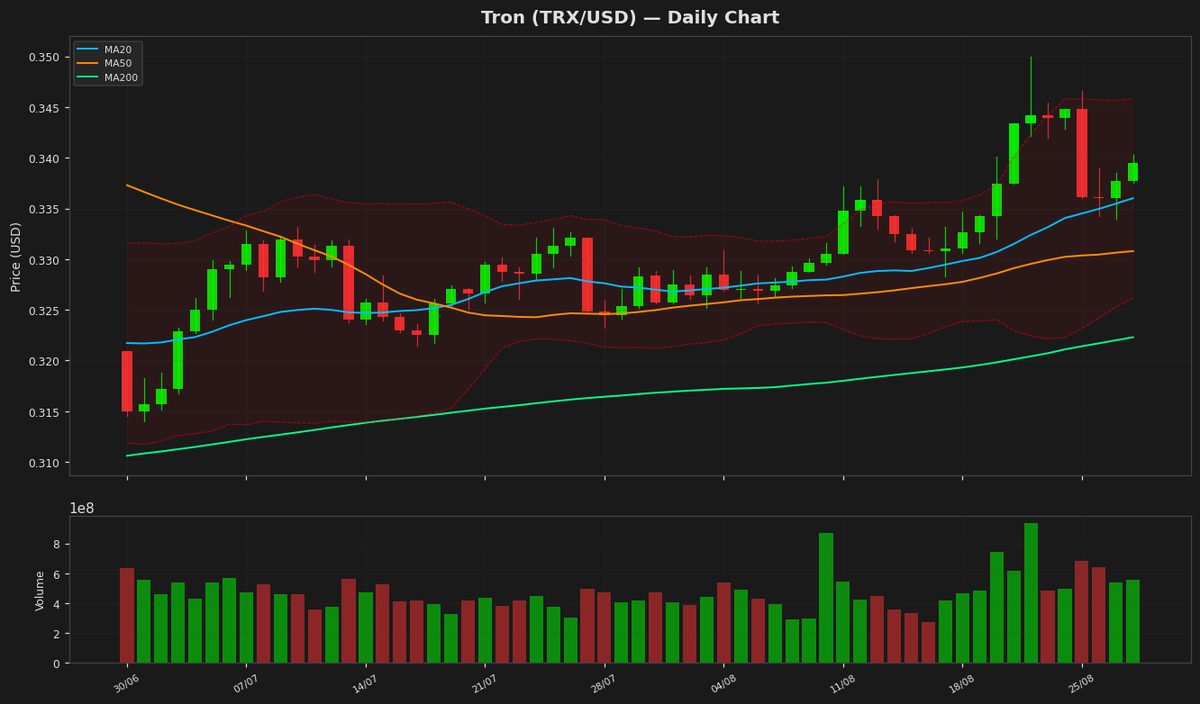
Task: Click the volume axis tick 0
Action: pos(56,663)
